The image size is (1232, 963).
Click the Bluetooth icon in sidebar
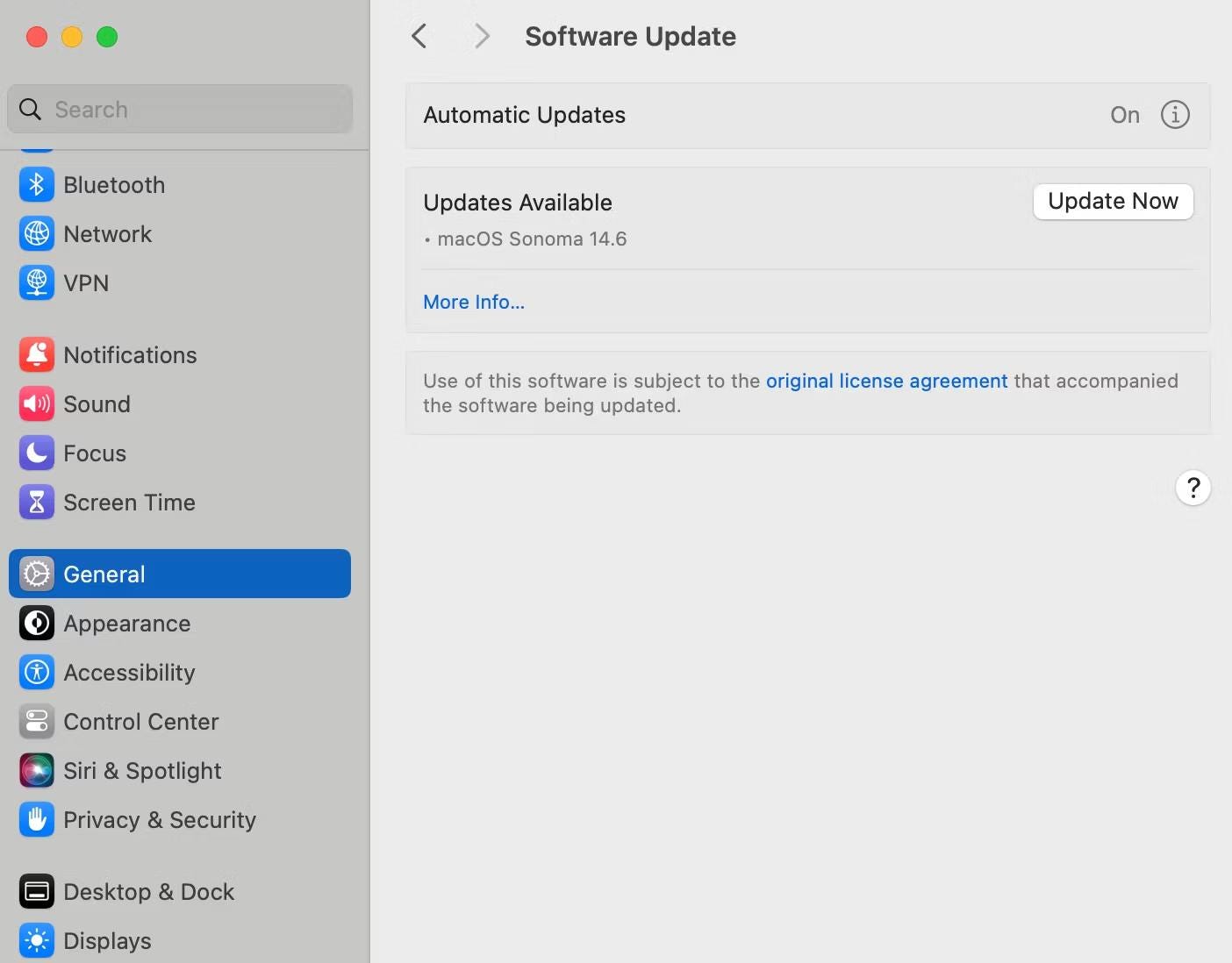[36, 185]
